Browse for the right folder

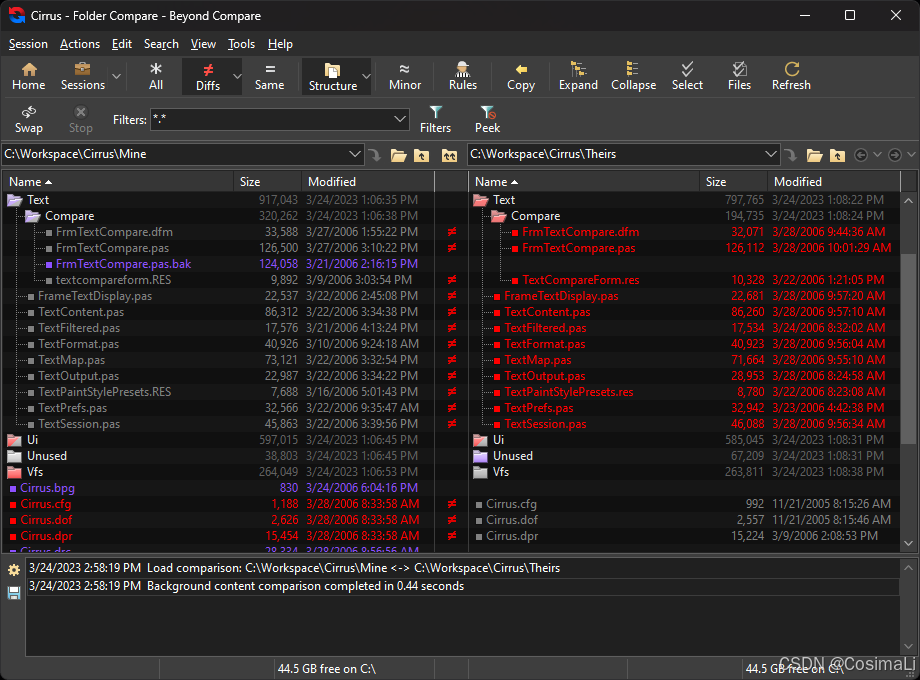pyautogui.click(x=814, y=155)
